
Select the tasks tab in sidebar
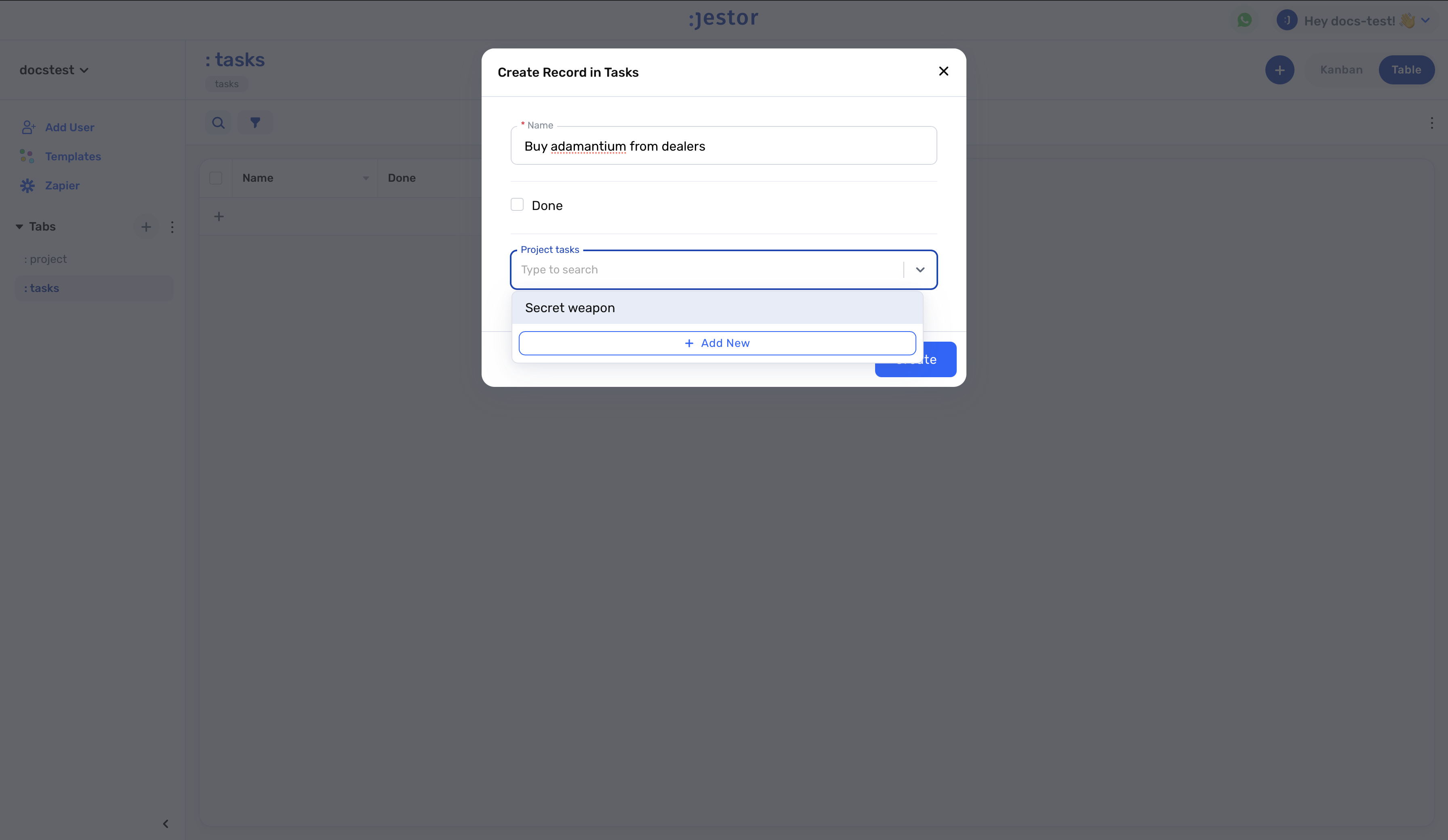94,288
